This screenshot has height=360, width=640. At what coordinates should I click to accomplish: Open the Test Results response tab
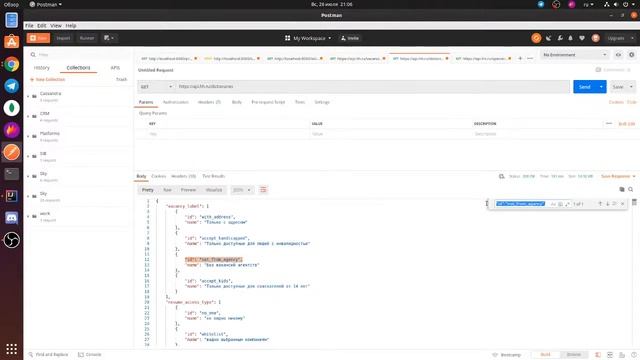coord(213,176)
